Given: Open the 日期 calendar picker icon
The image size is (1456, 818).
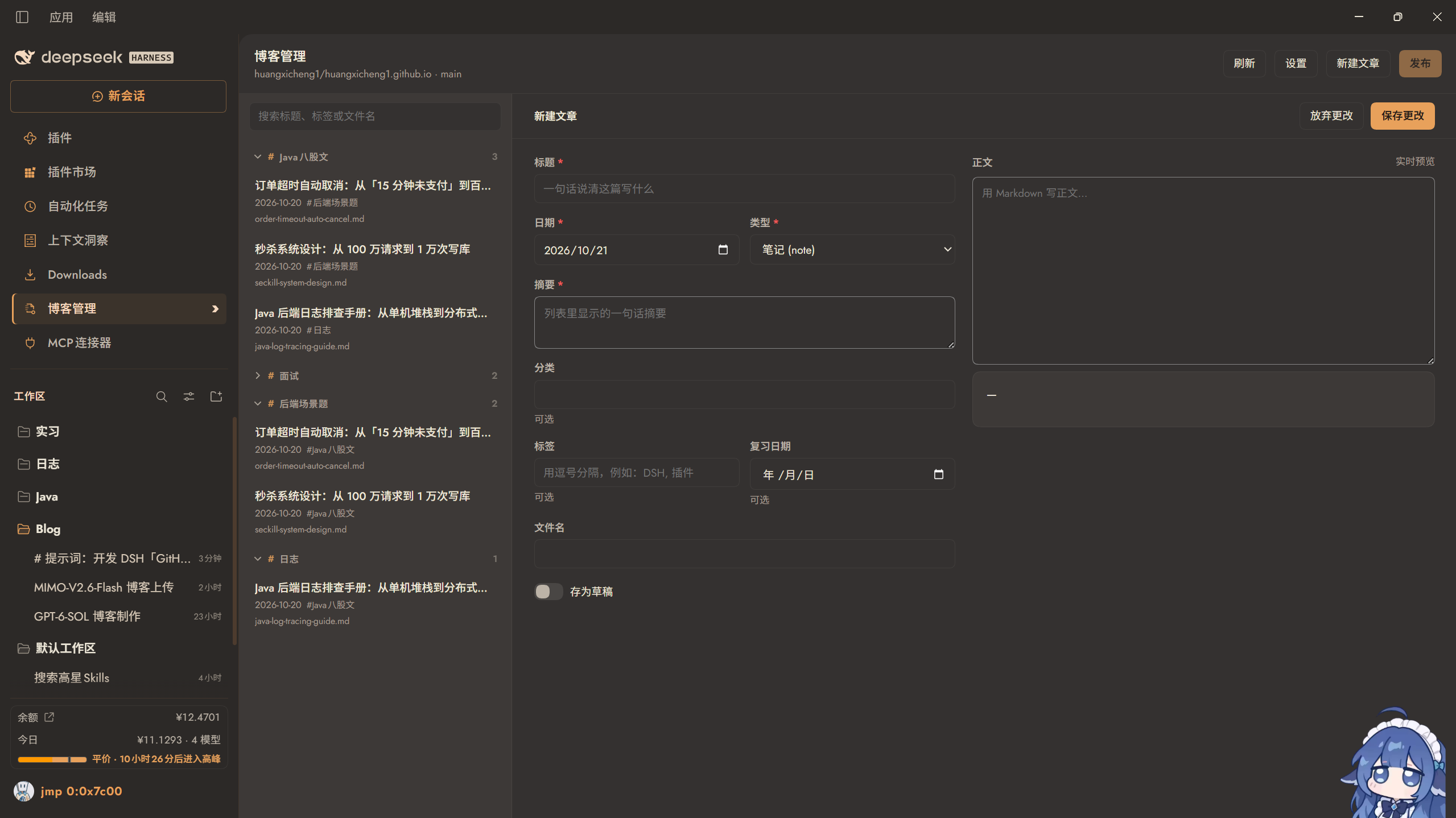Looking at the screenshot, I should 723,250.
